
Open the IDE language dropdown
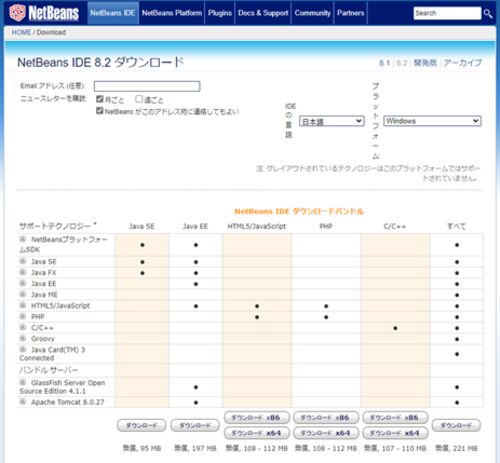[332, 121]
